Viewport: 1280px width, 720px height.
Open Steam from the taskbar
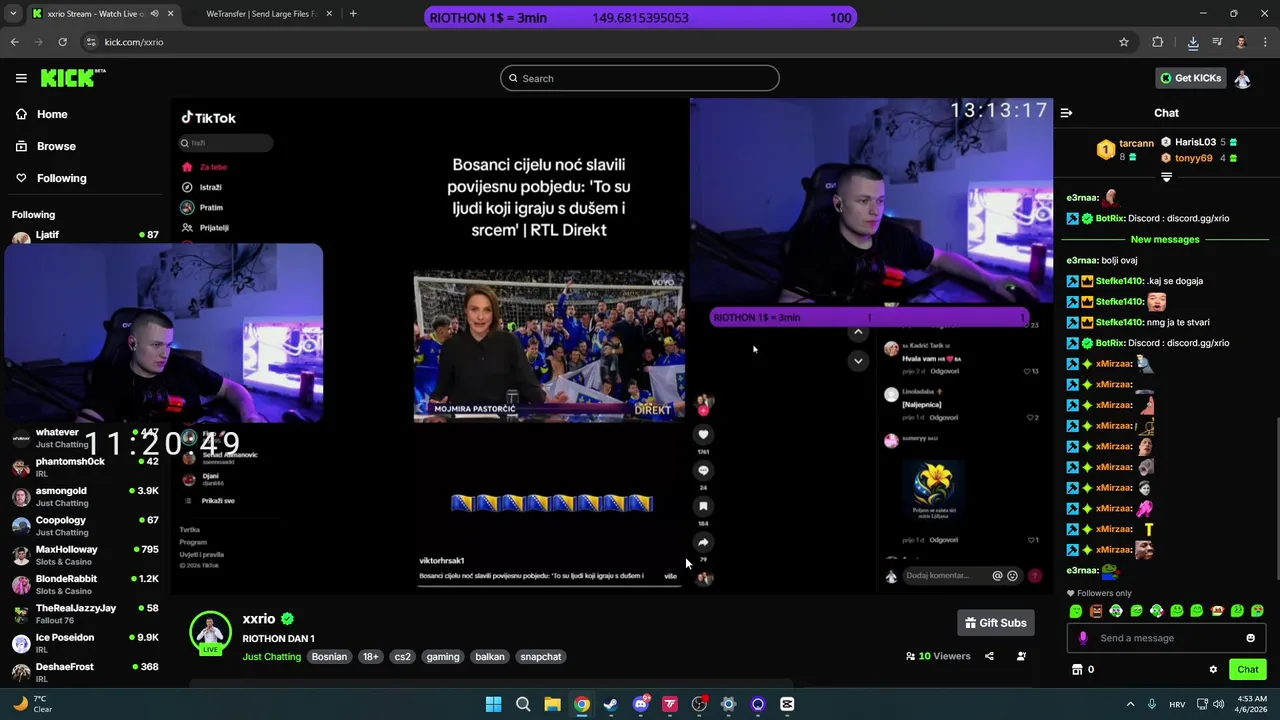(x=611, y=704)
